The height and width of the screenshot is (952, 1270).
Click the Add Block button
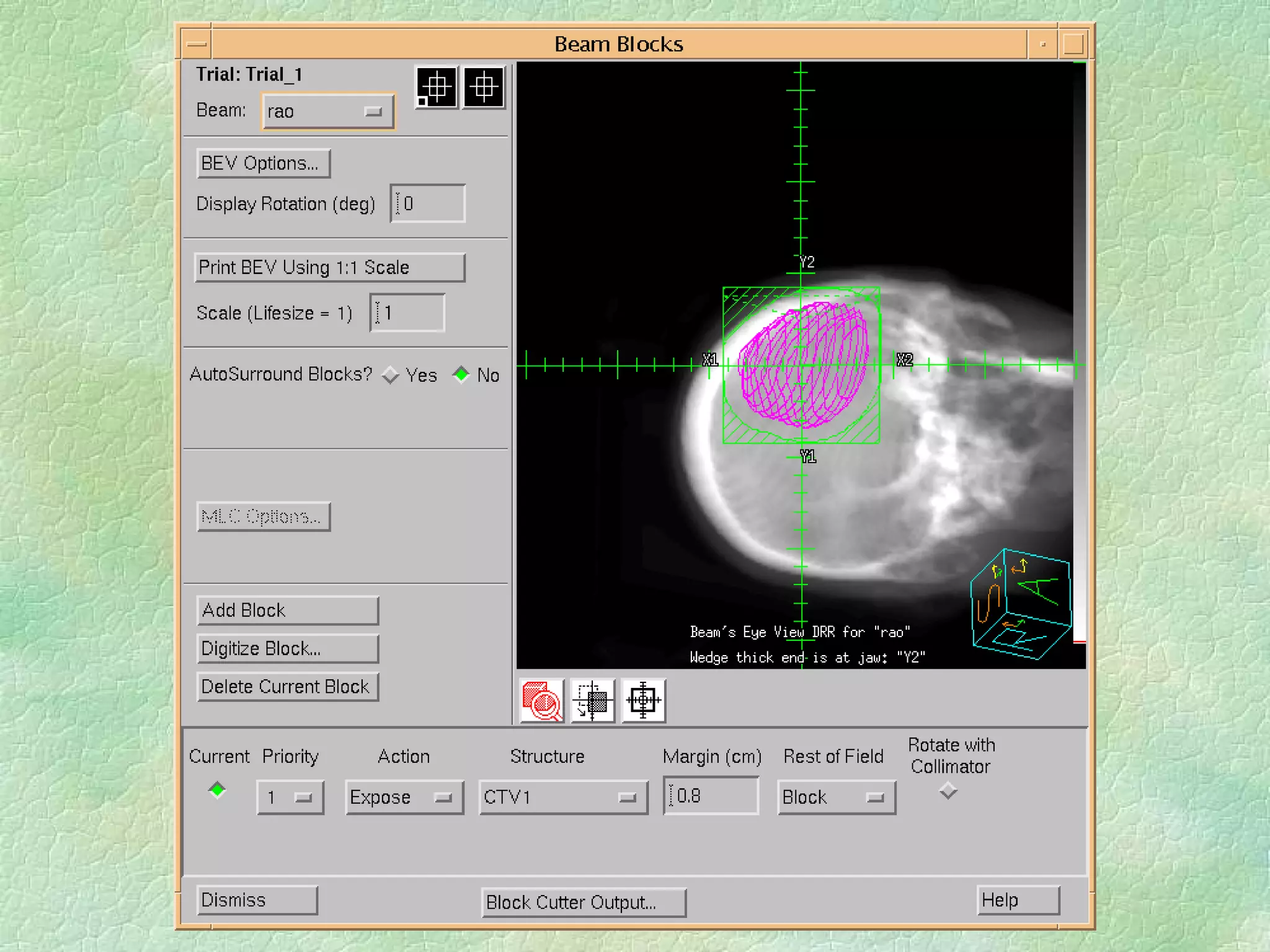pyautogui.click(x=287, y=610)
